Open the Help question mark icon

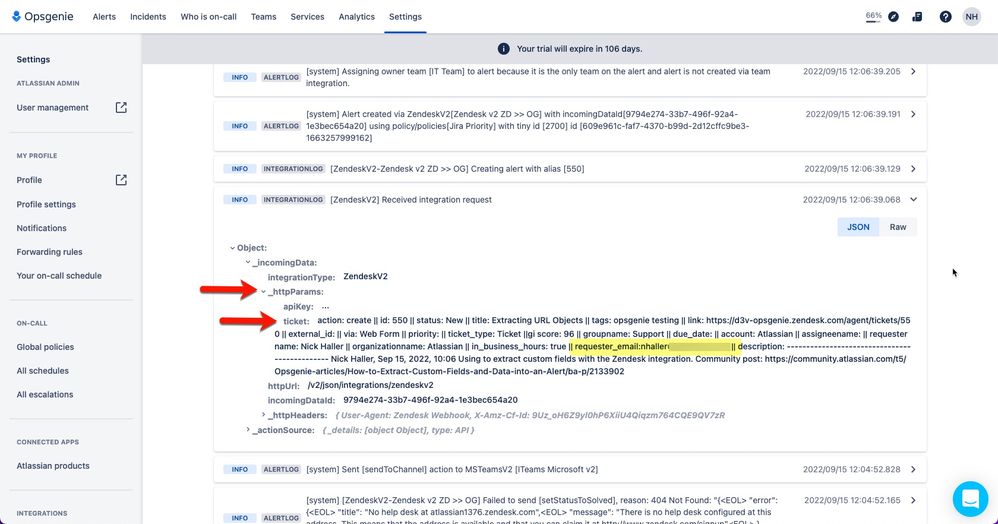(x=946, y=17)
